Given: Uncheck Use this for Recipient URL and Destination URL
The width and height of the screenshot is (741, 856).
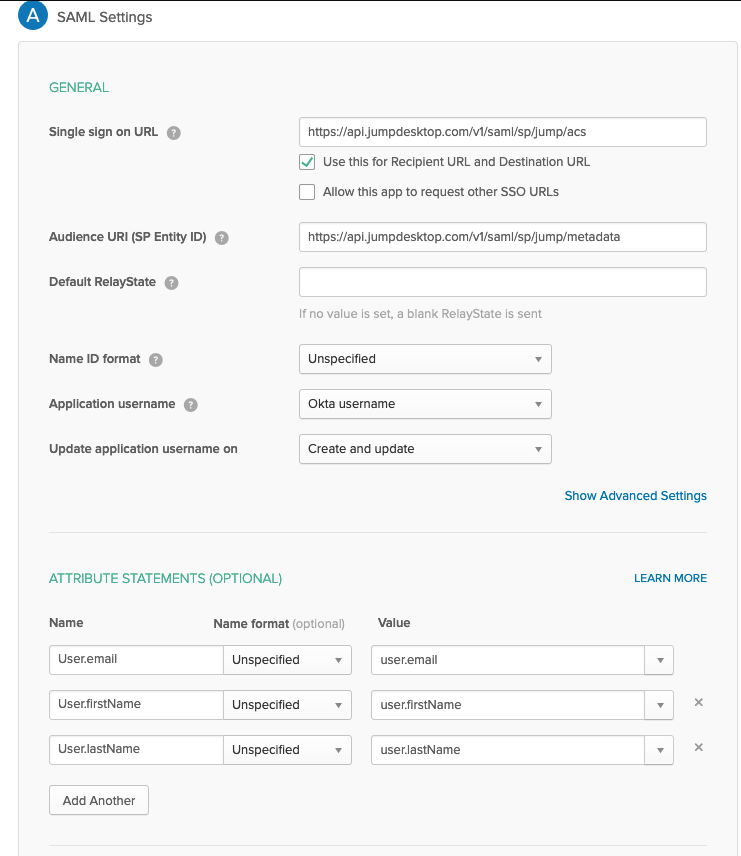Looking at the screenshot, I should pos(307,162).
